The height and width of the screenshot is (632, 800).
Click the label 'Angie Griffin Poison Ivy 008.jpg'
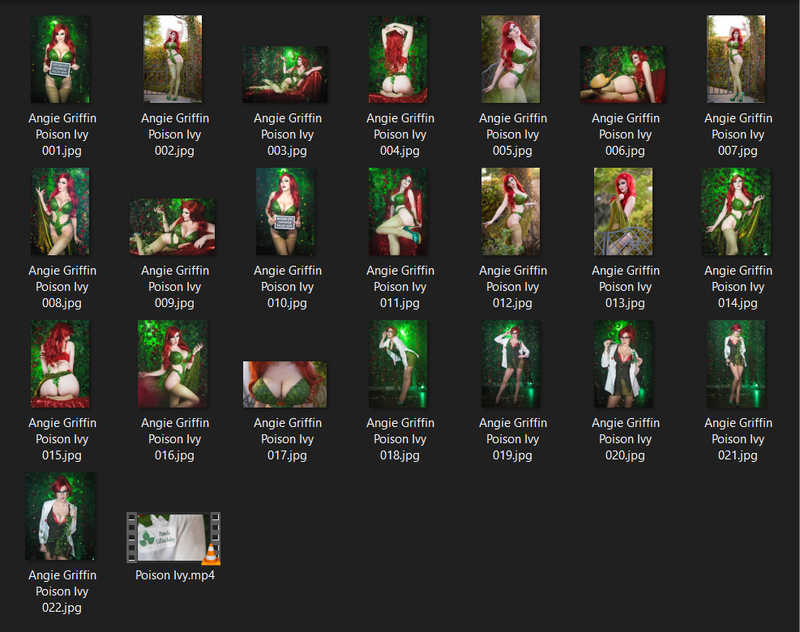(62, 287)
